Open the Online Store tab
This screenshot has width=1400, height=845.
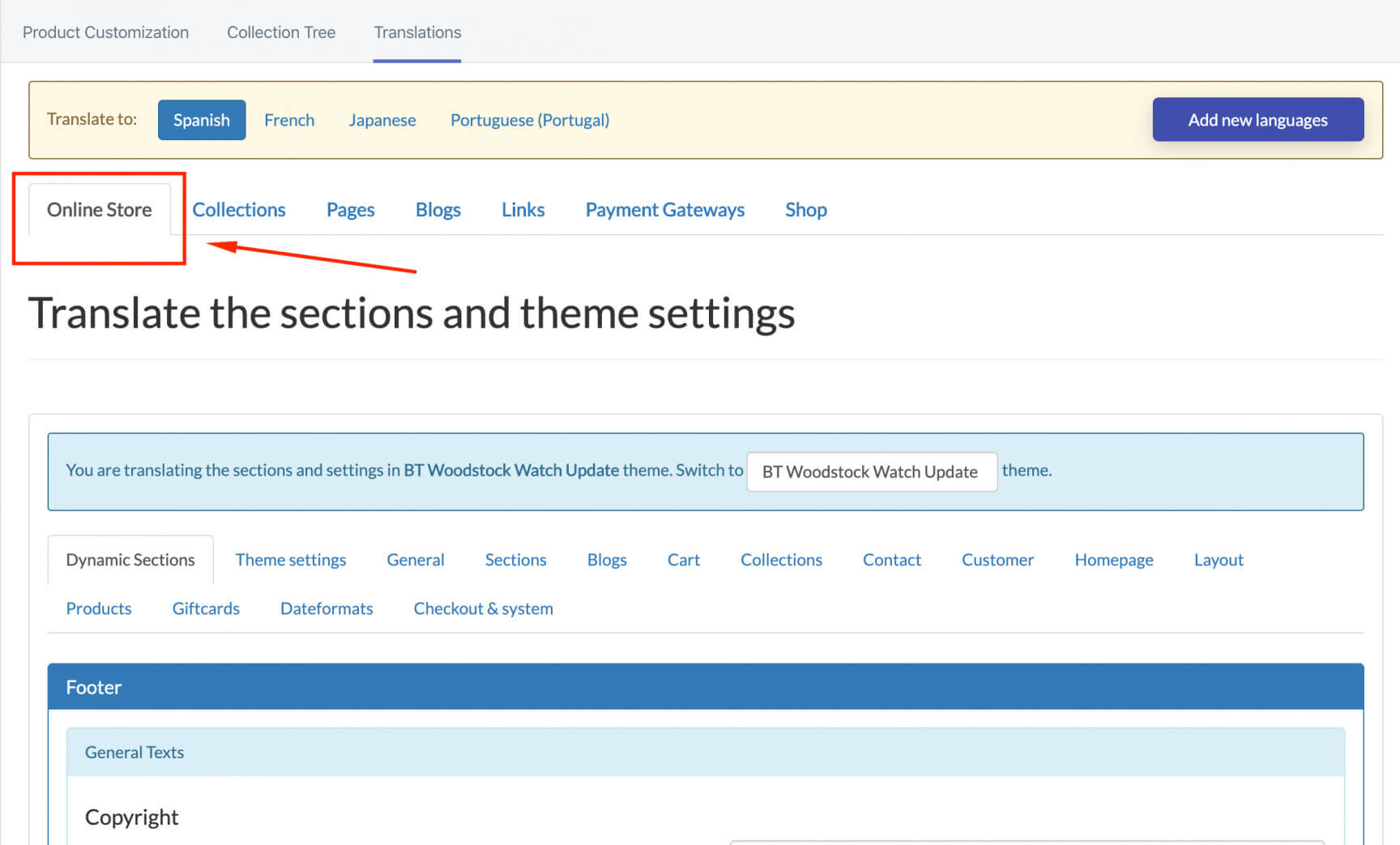(99, 210)
